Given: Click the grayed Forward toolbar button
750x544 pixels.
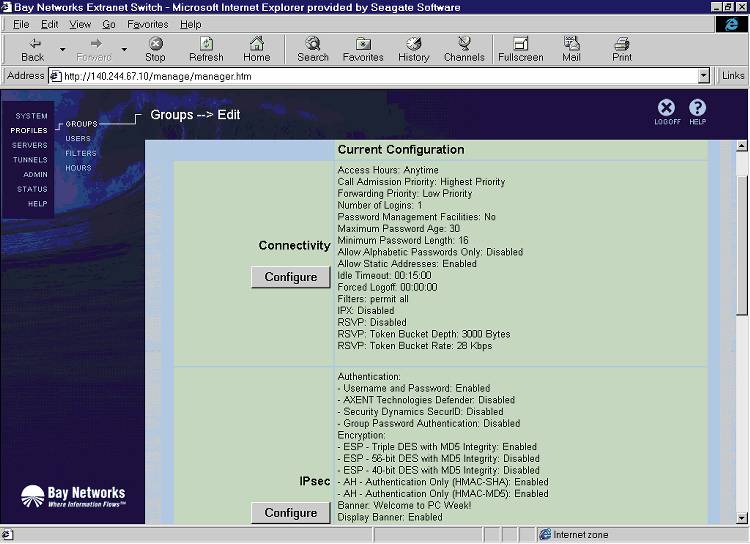Looking at the screenshot, I should click(x=94, y=49).
